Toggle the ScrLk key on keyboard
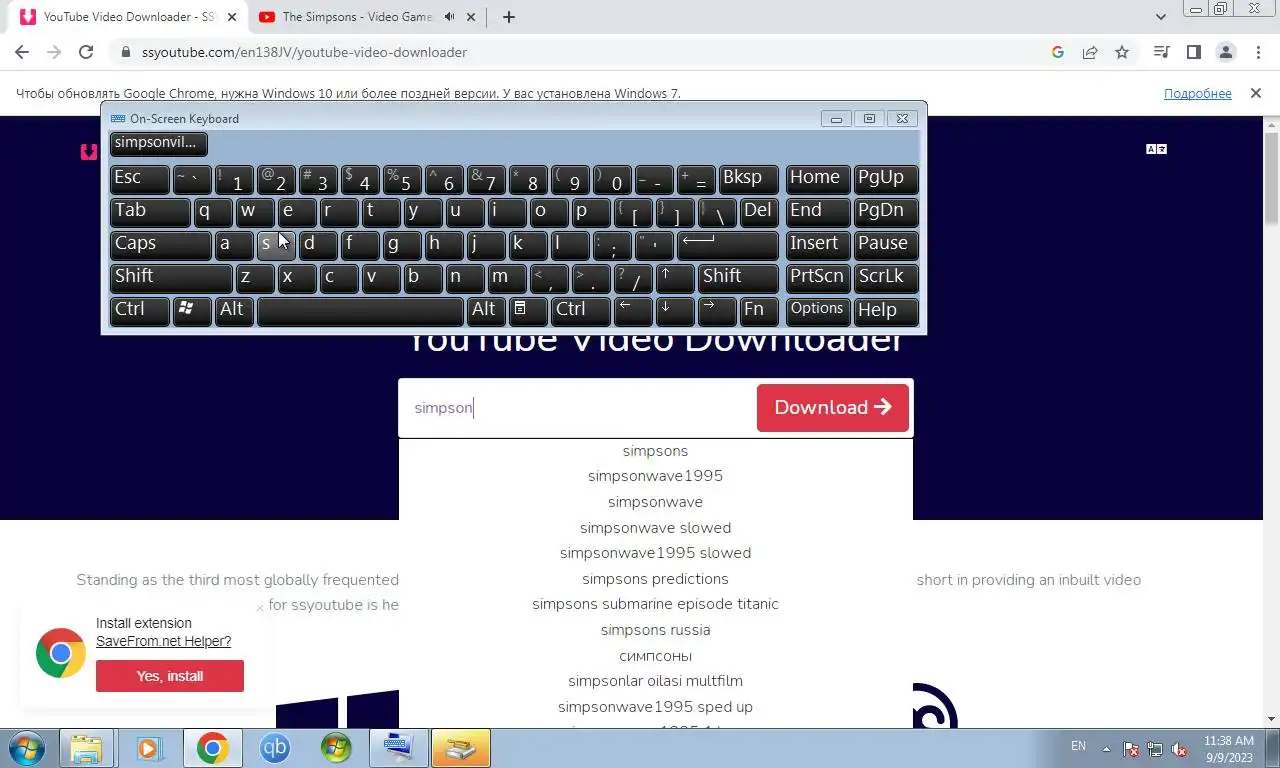Viewport: 1280px width, 768px height. pyautogui.click(x=886, y=277)
